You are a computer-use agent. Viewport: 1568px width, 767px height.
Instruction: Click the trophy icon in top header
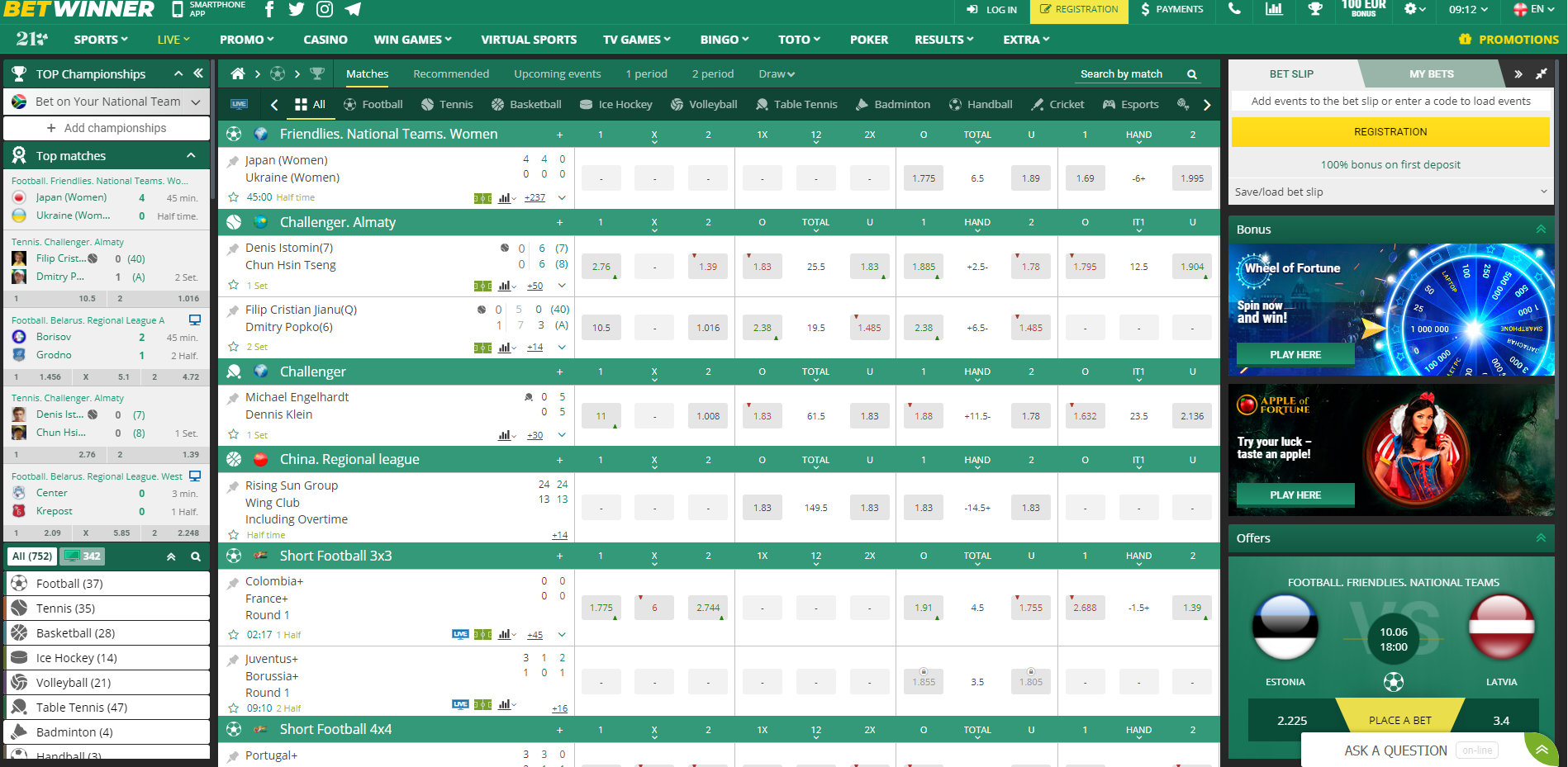(x=1315, y=9)
